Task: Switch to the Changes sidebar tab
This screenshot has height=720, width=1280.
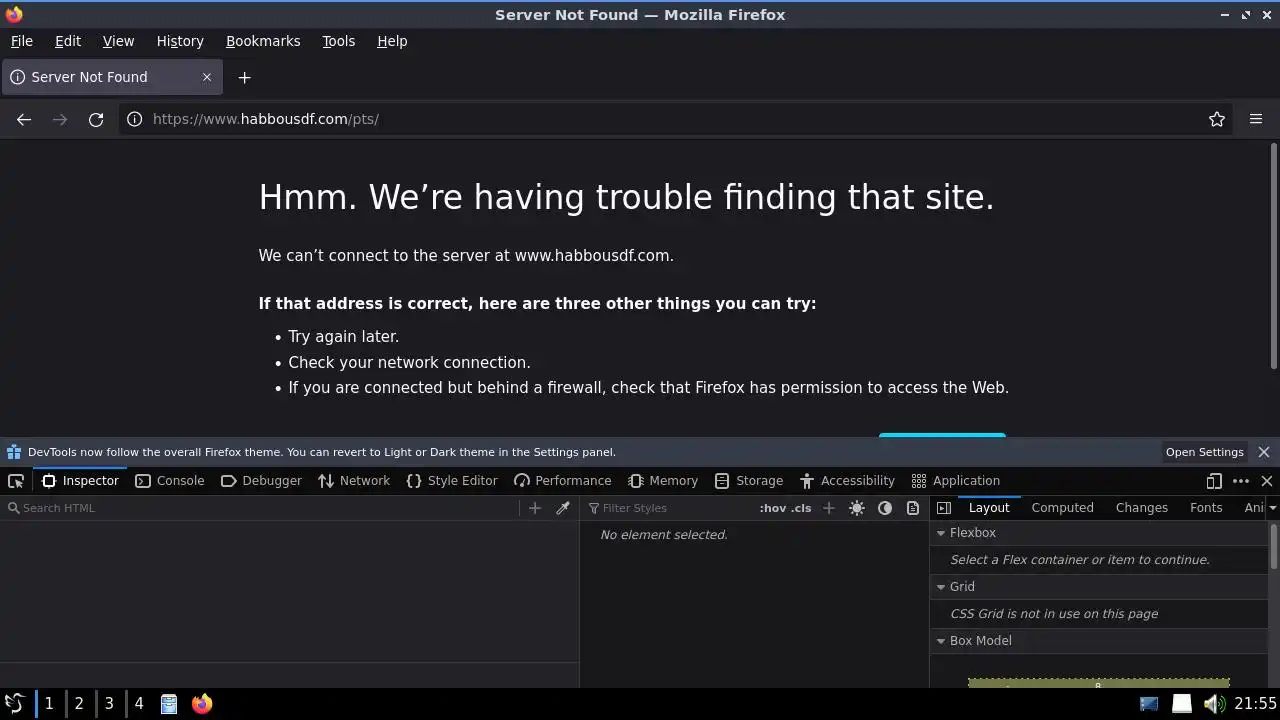Action: pos(1141,508)
